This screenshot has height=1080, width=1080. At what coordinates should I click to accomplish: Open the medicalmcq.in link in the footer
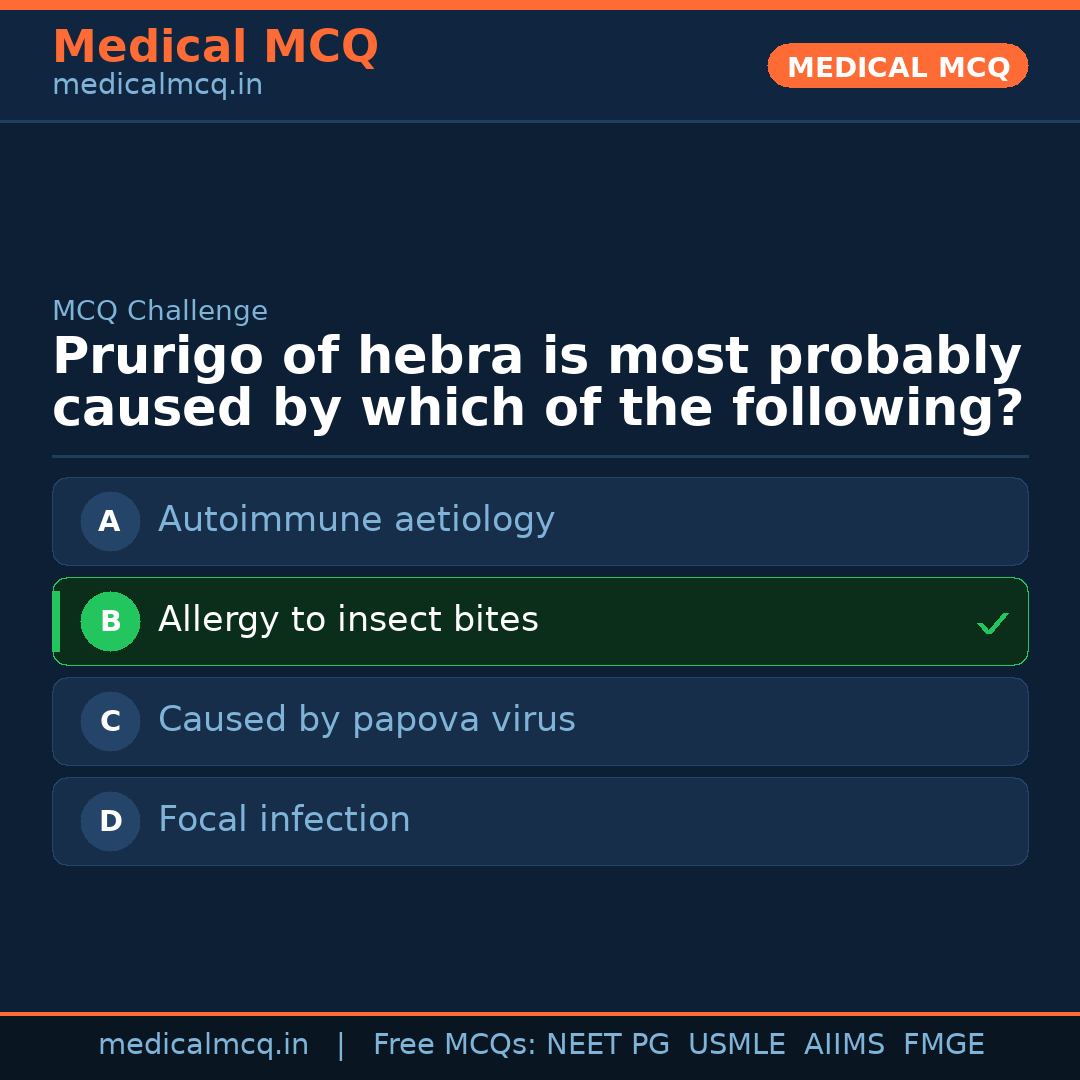pos(203,1045)
